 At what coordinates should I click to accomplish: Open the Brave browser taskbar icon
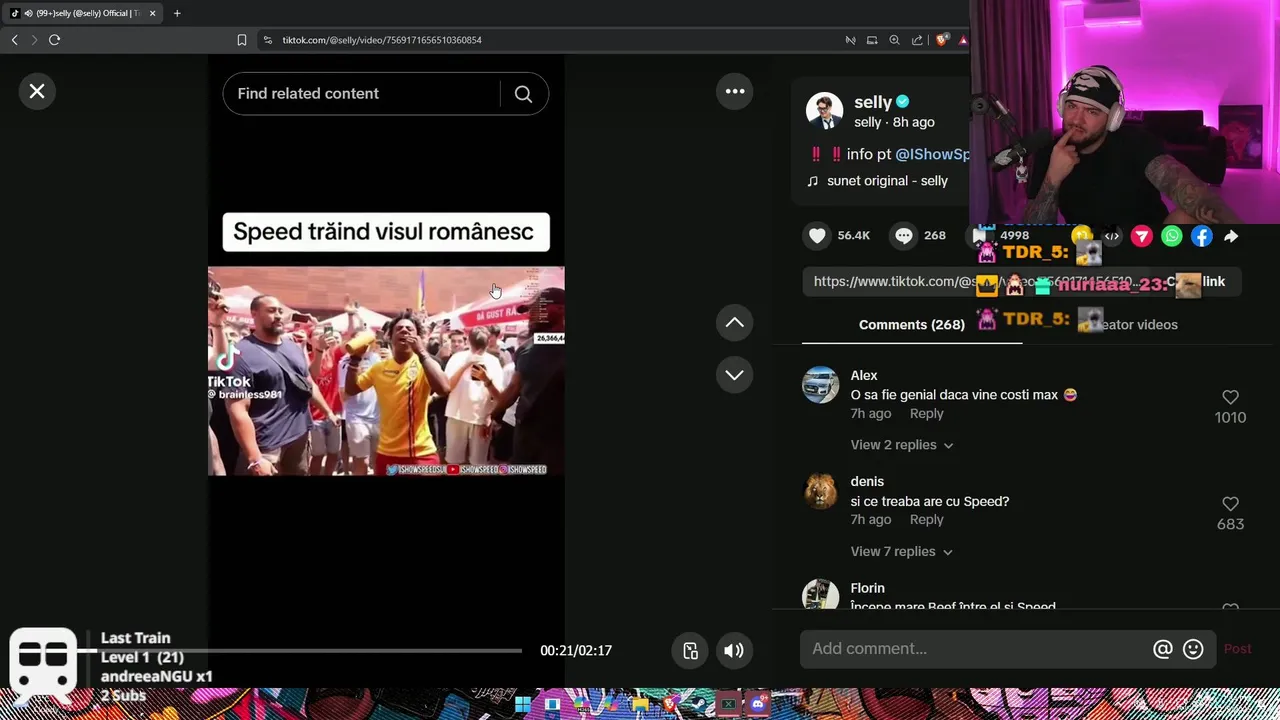coord(669,705)
